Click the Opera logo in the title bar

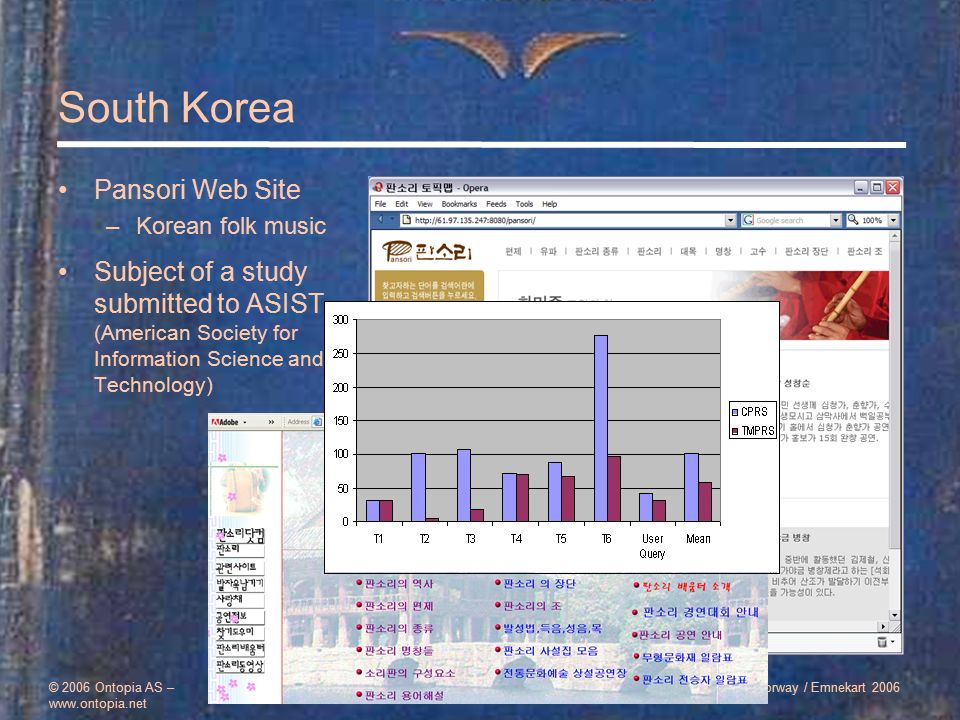(378, 187)
